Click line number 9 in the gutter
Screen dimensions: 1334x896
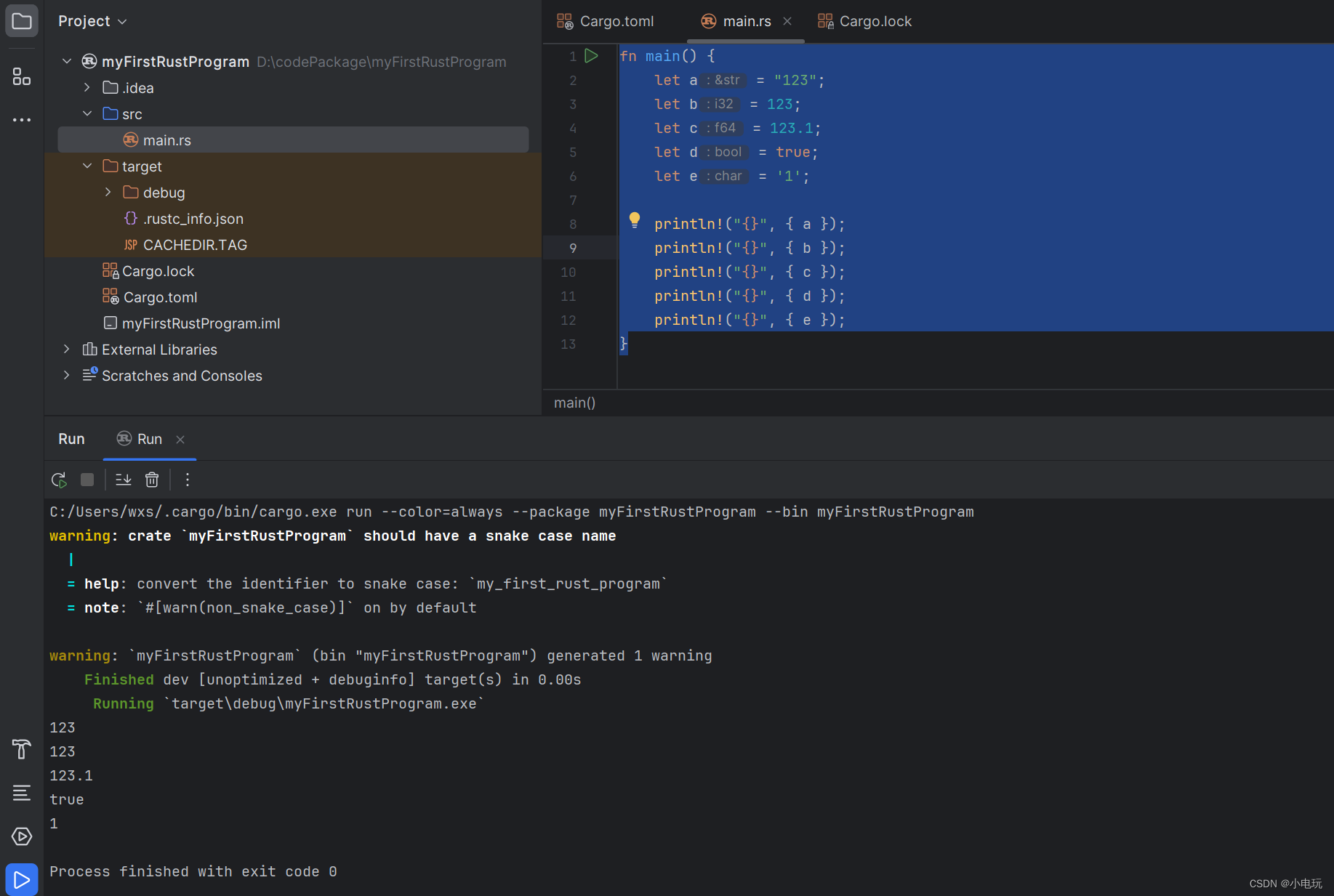[573, 248]
